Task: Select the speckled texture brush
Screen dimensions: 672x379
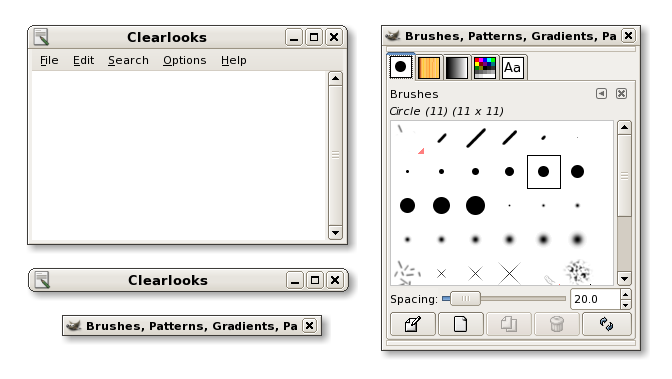Action: pos(577,272)
